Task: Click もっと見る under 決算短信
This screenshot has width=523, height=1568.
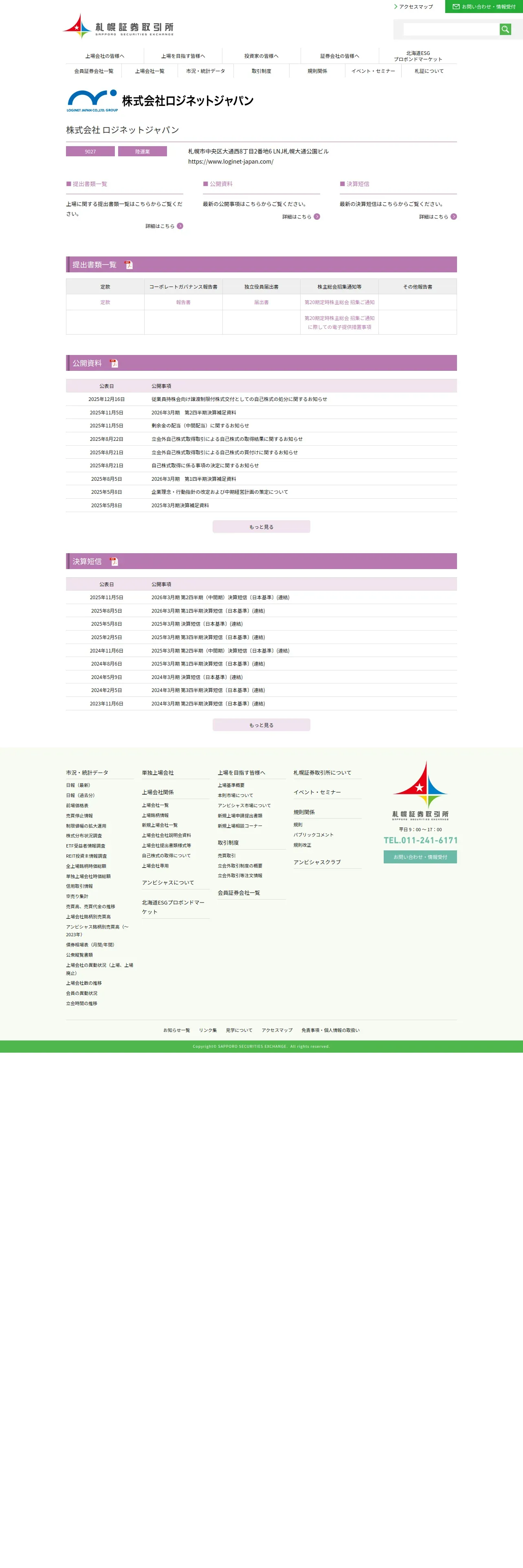Action: pyautogui.click(x=261, y=725)
